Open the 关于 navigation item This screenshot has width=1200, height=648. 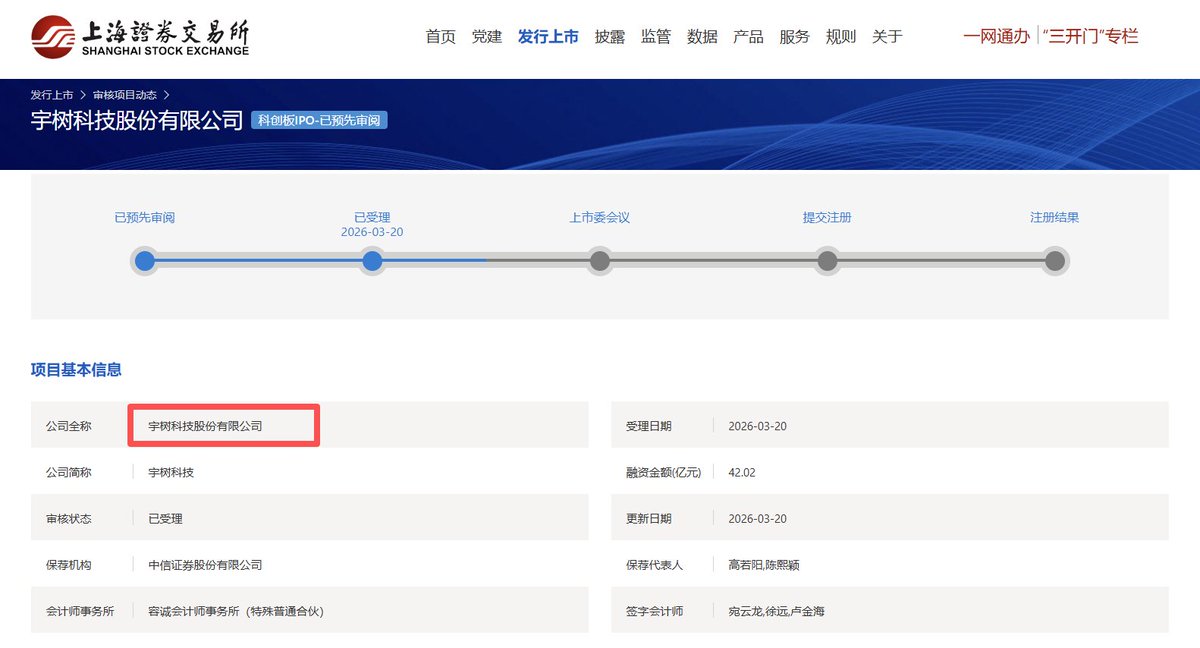coord(887,37)
